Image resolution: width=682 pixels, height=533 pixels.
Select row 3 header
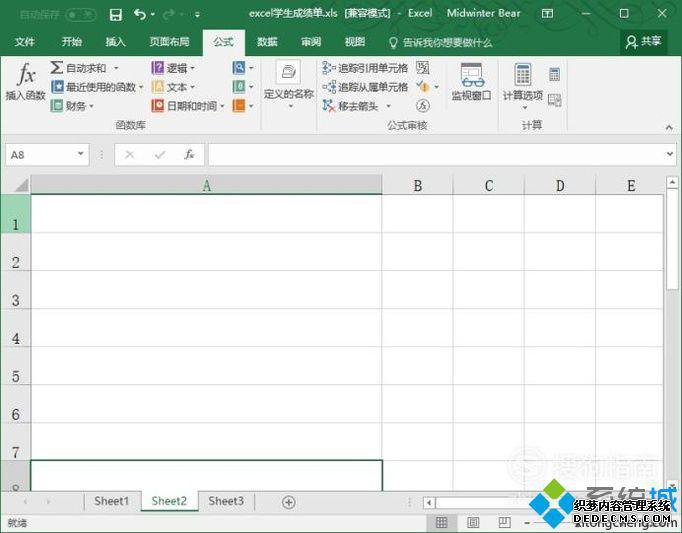16,290
